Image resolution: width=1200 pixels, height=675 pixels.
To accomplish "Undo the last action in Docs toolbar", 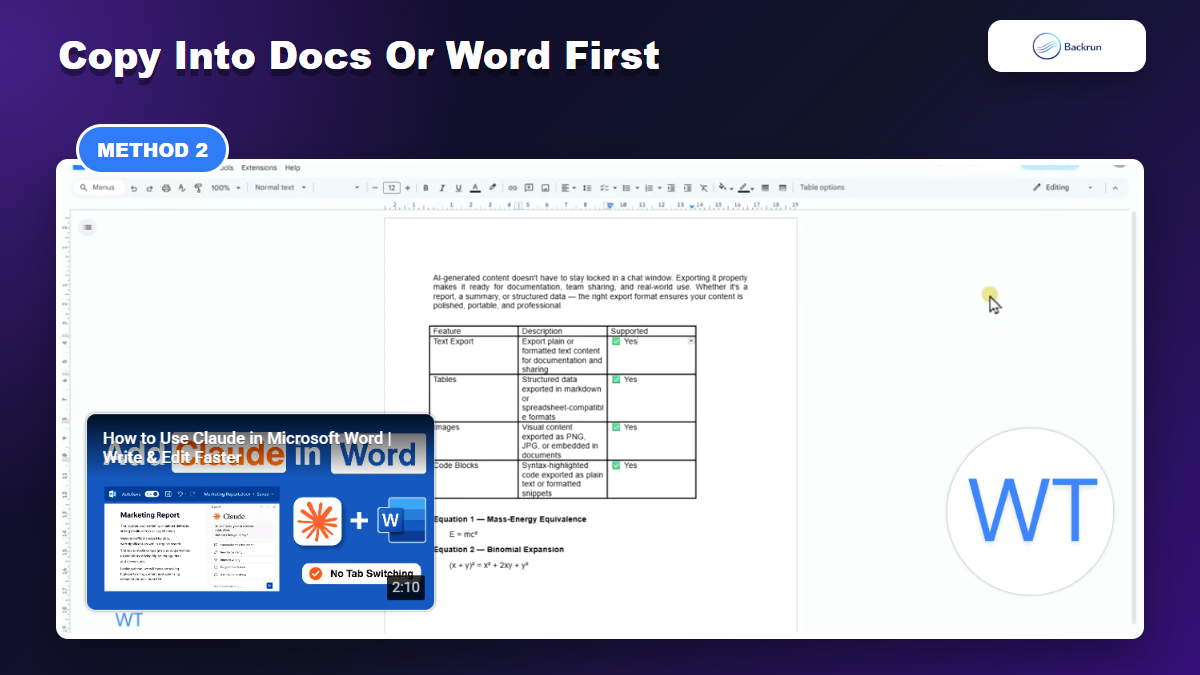I will click(x=134, y=188).
